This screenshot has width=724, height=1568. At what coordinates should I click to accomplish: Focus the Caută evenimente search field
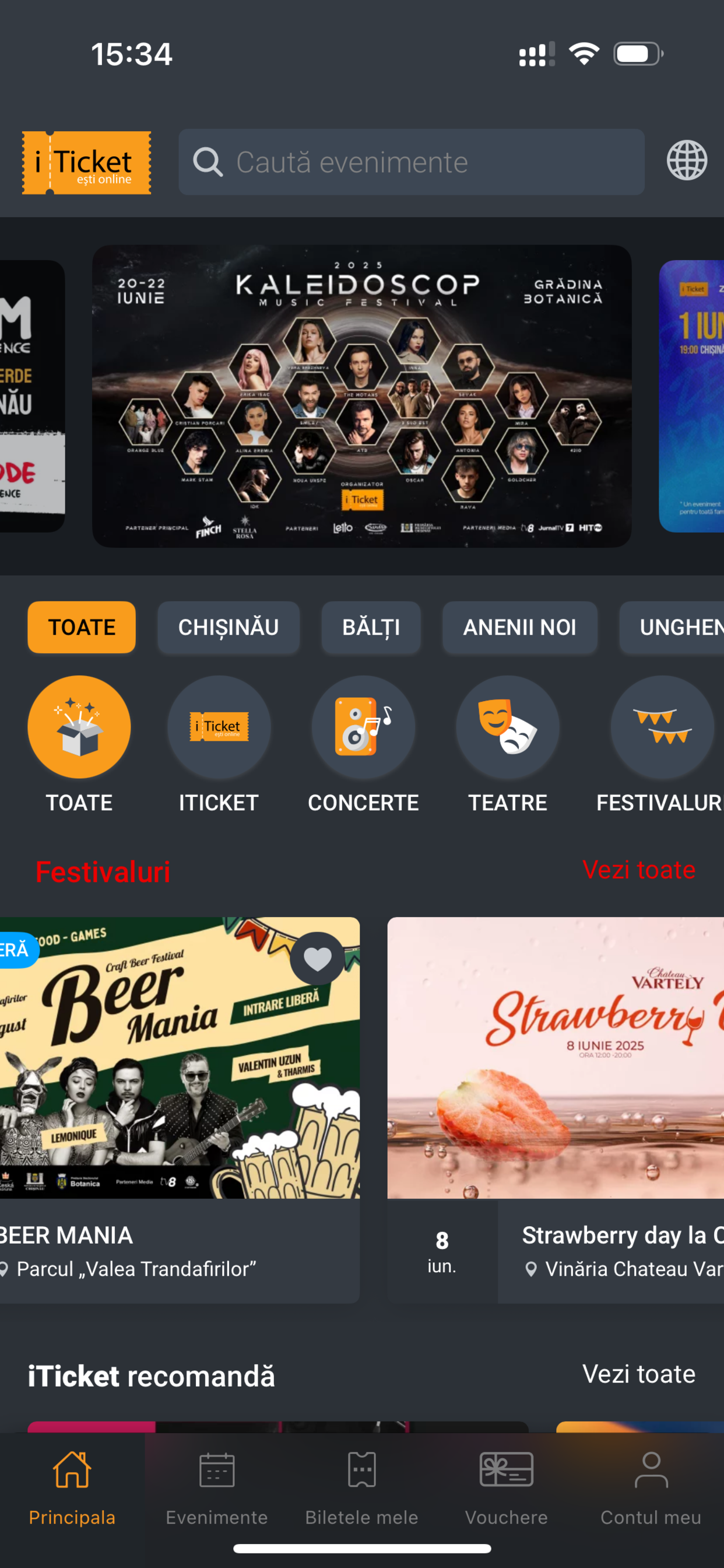pyautogui.click(x=412, y=162)
